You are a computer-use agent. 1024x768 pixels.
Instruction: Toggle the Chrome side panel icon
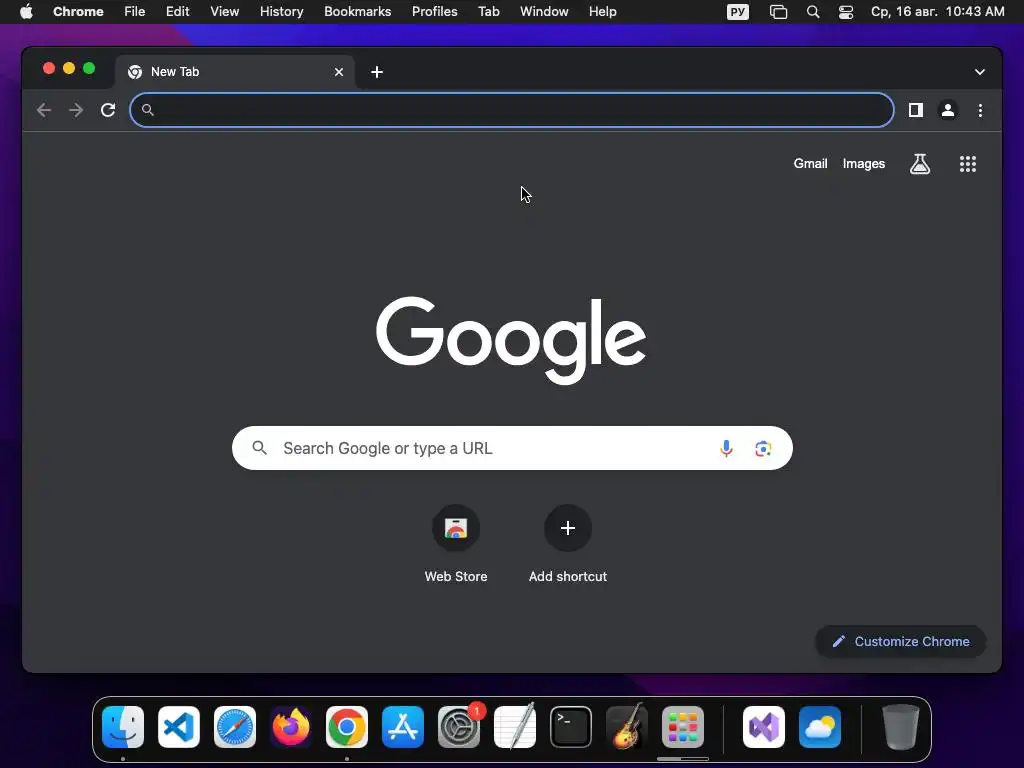(916, 110)
